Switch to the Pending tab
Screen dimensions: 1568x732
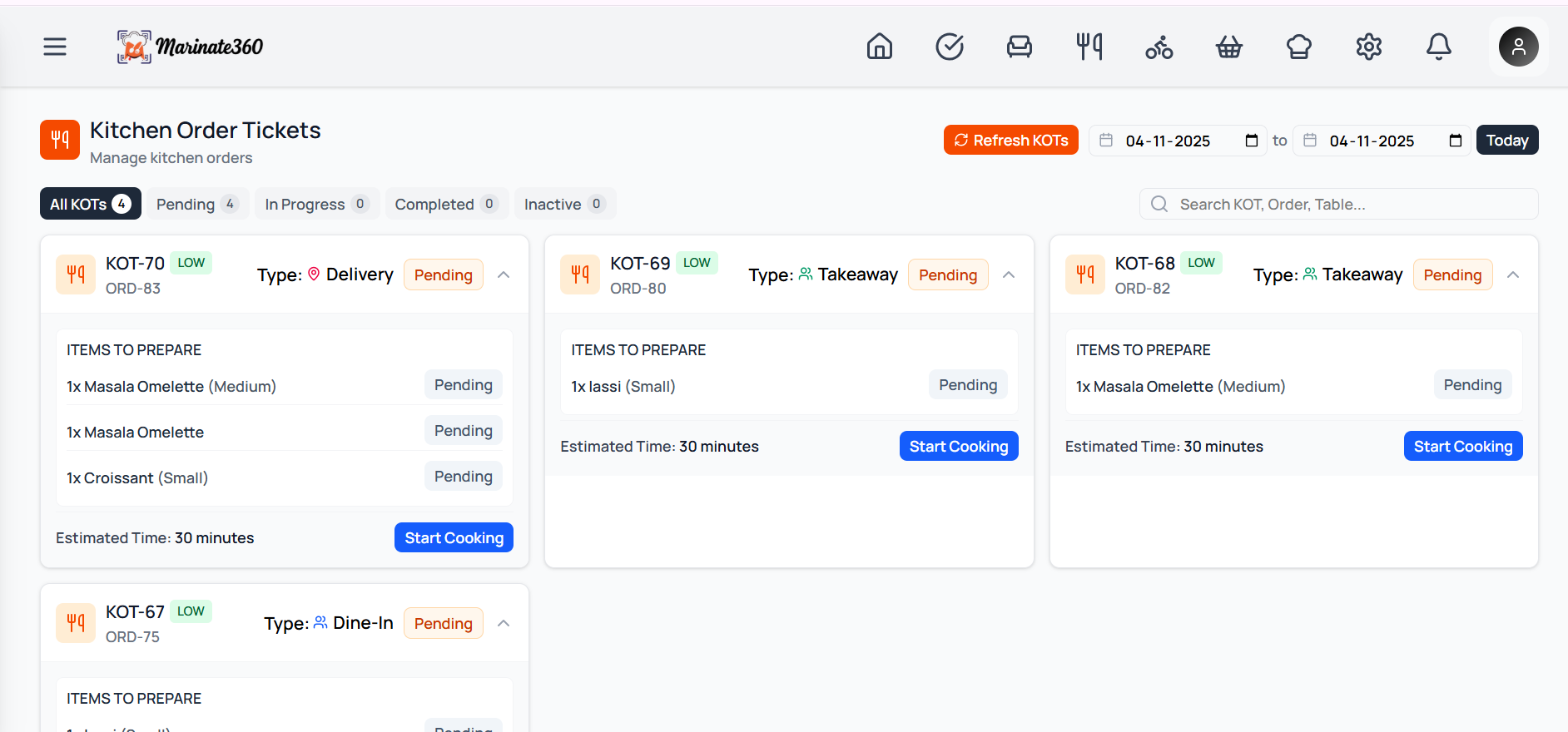pos(197,204)
